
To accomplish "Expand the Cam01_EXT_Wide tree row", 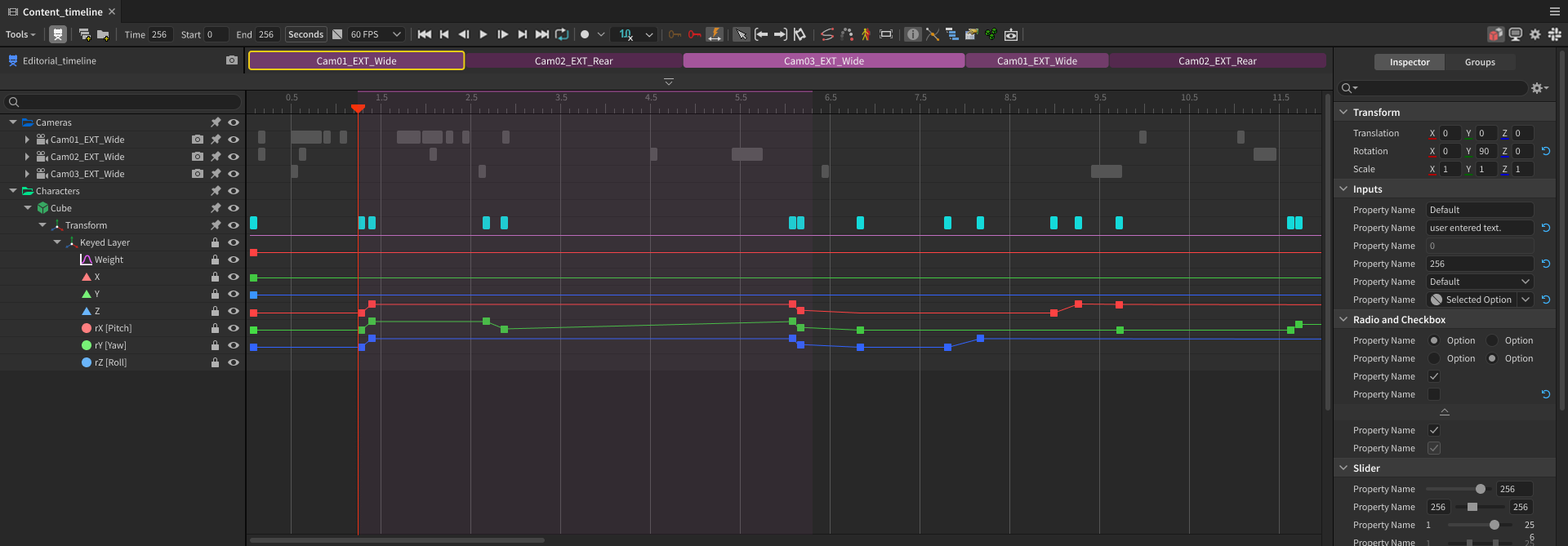I will 27,140.
